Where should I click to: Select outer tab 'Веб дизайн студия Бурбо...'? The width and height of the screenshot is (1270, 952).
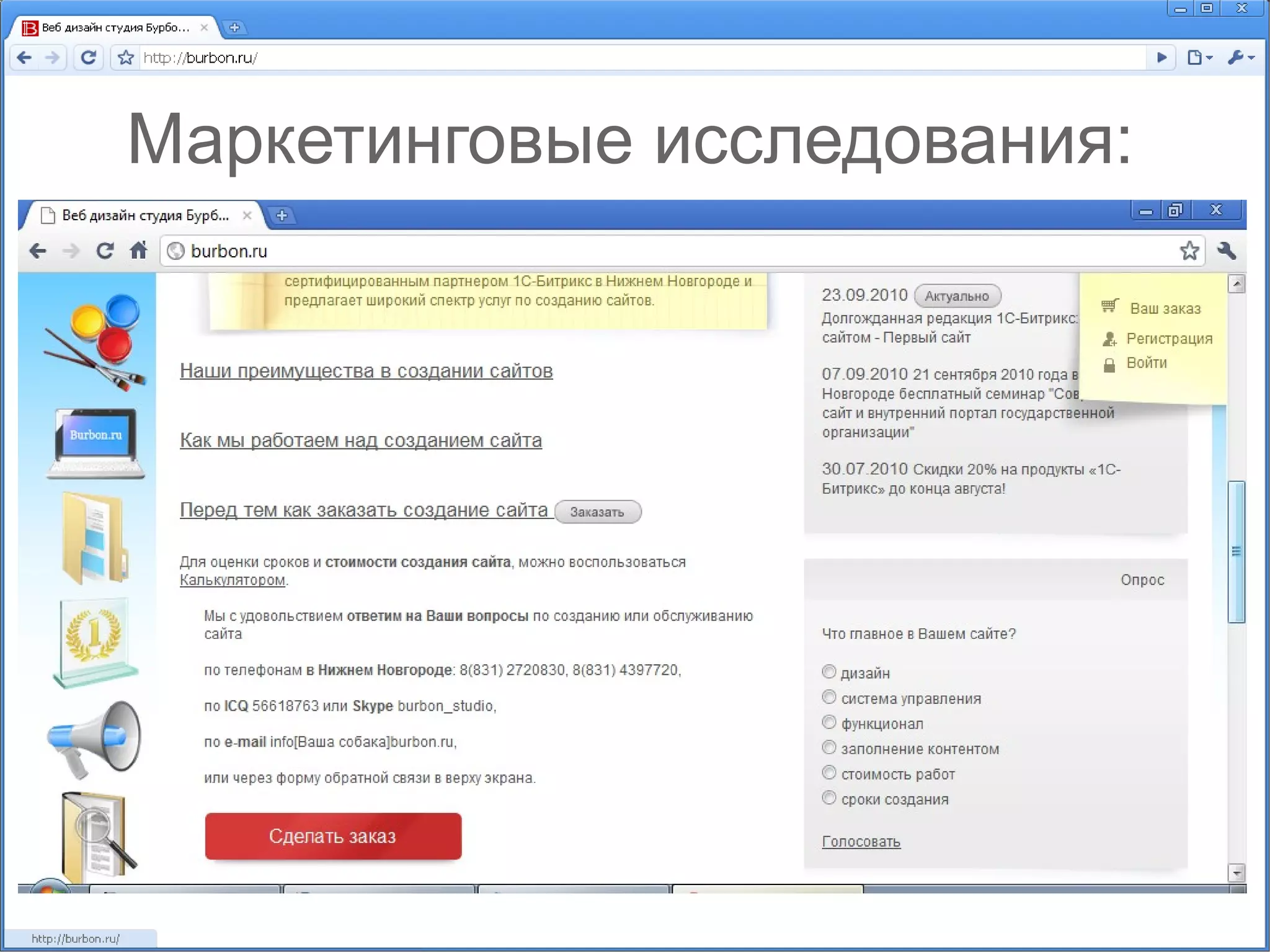(115, 27)
